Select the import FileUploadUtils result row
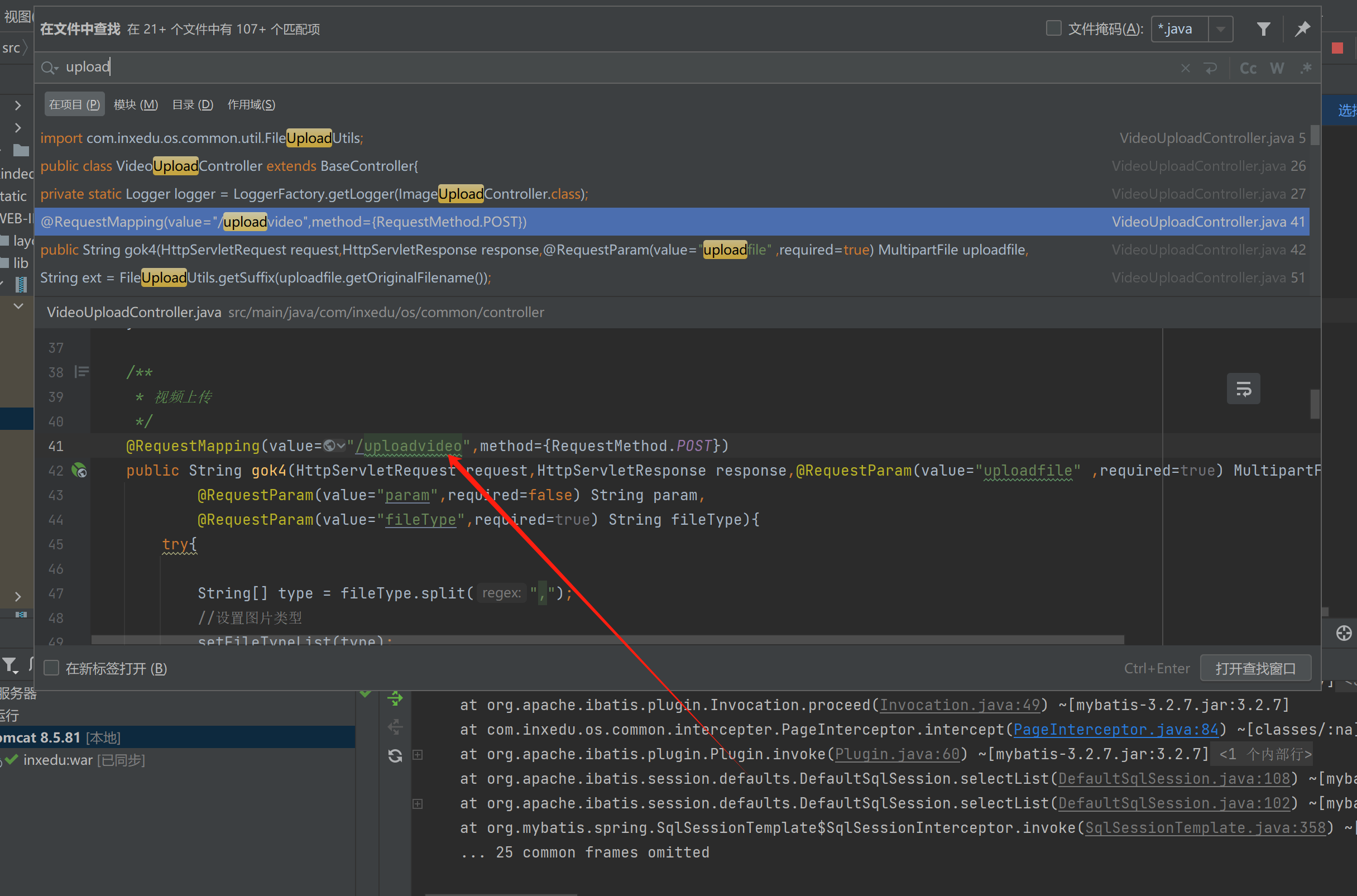 coord(672,138)
